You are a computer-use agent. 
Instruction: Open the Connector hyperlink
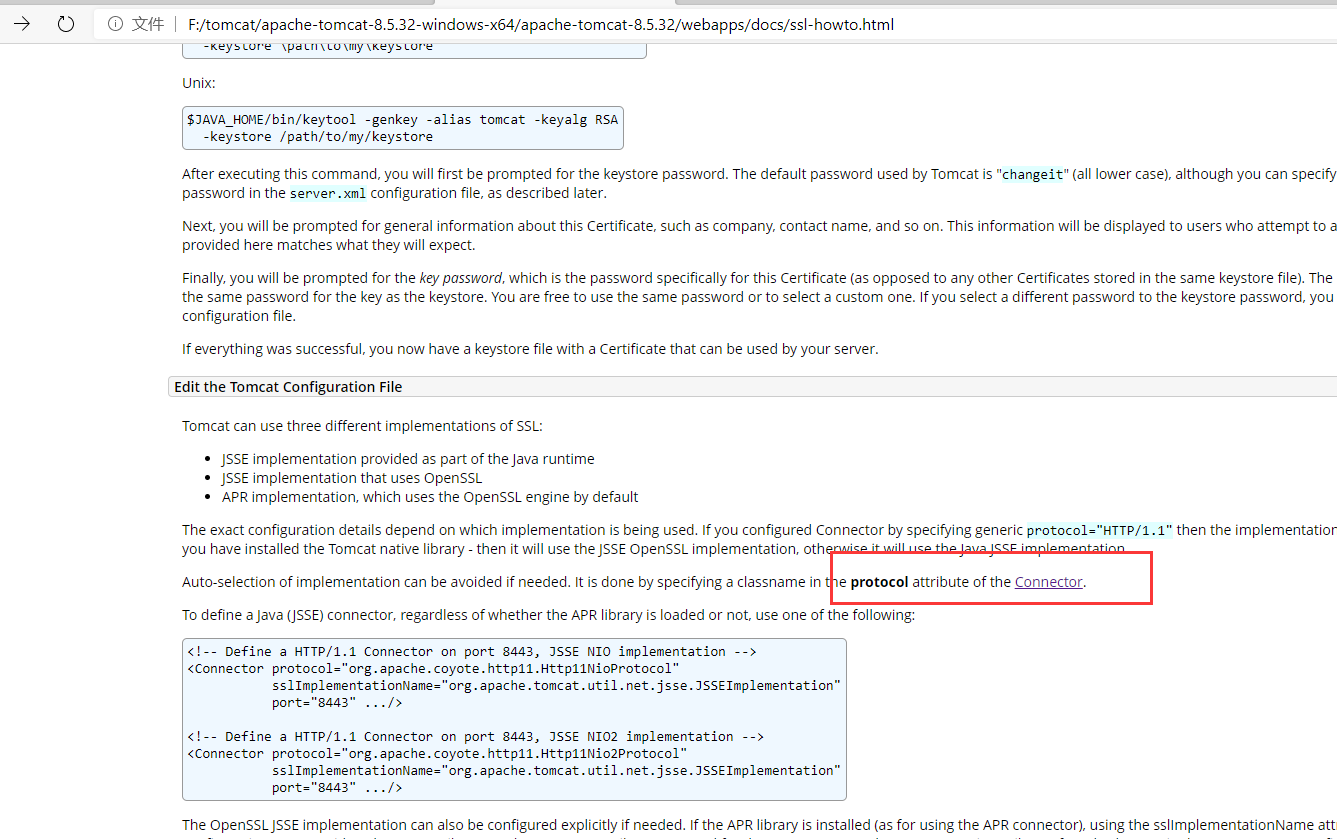[x=1048, y=581]
